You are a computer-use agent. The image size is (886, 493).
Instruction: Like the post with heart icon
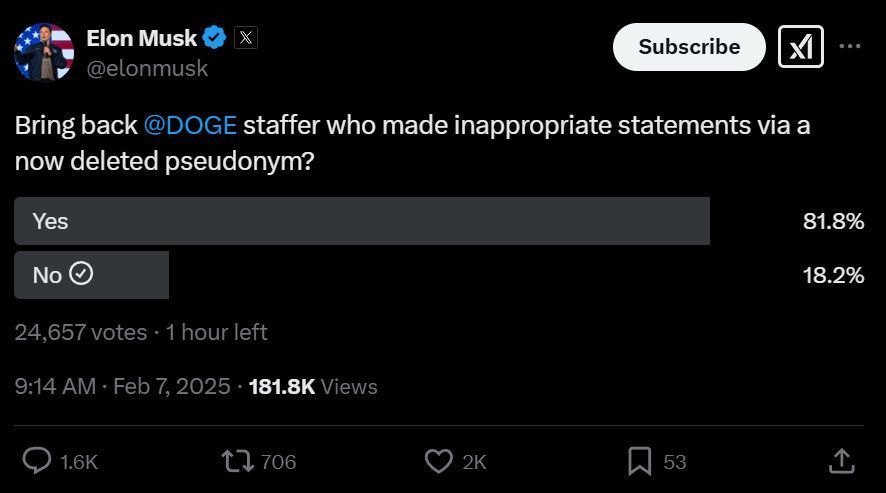pyautogui.click(x=439, y=461)
